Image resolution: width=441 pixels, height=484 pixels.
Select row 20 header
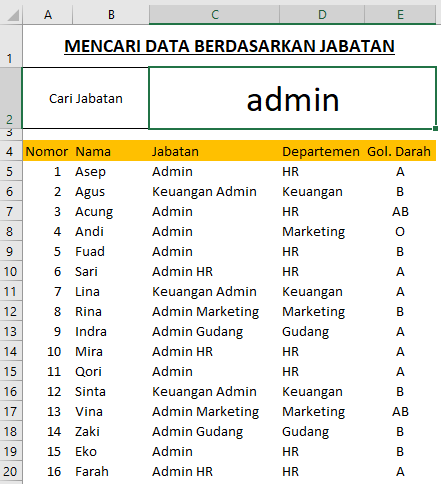(x=11, y=471)
